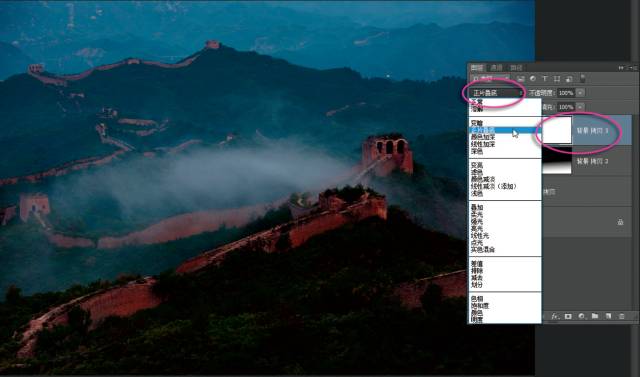Viewport: 640px width, 377px height.
Task: Open the layers panel flyout menu
Action: (633, 68)
